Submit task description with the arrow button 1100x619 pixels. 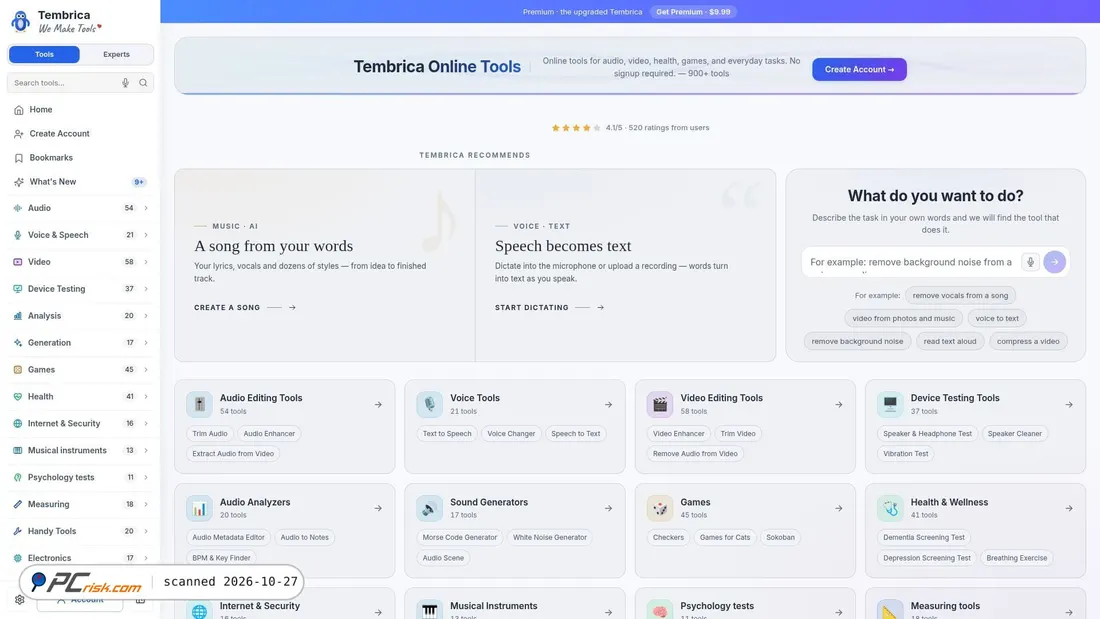click(x=1054, y=262)
